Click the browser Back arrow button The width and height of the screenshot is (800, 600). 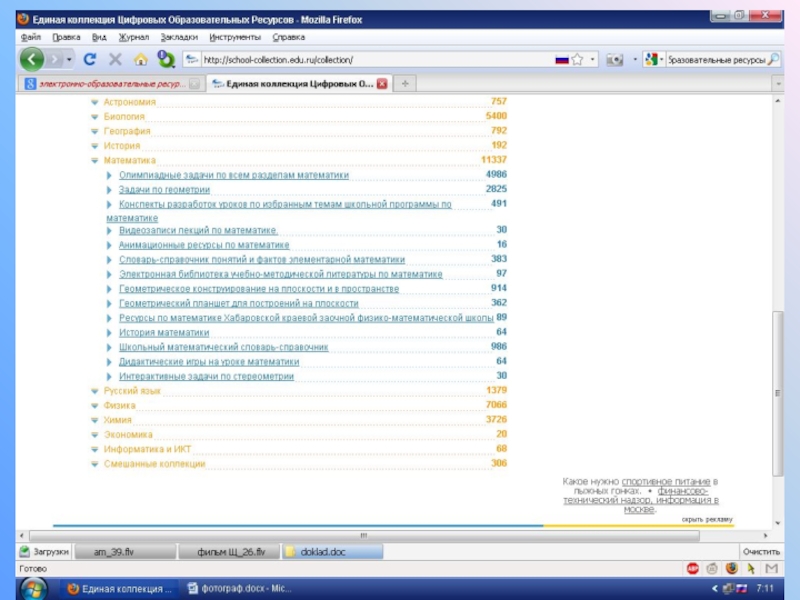click(x=32, y=59)
